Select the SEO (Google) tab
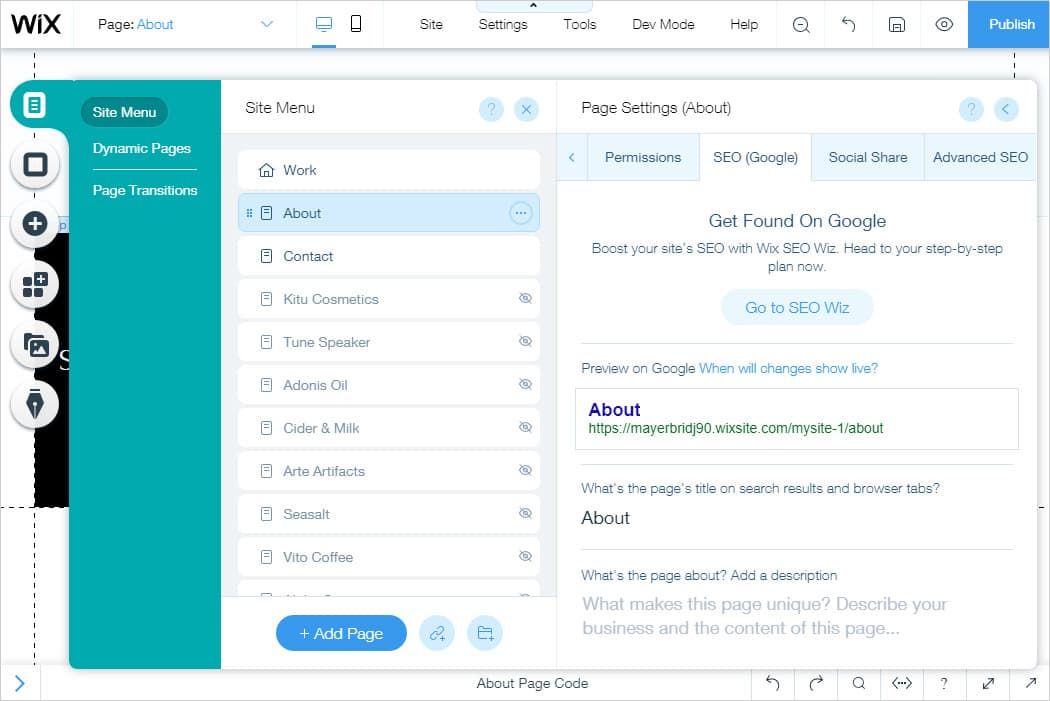 click(x=755, y=157)
